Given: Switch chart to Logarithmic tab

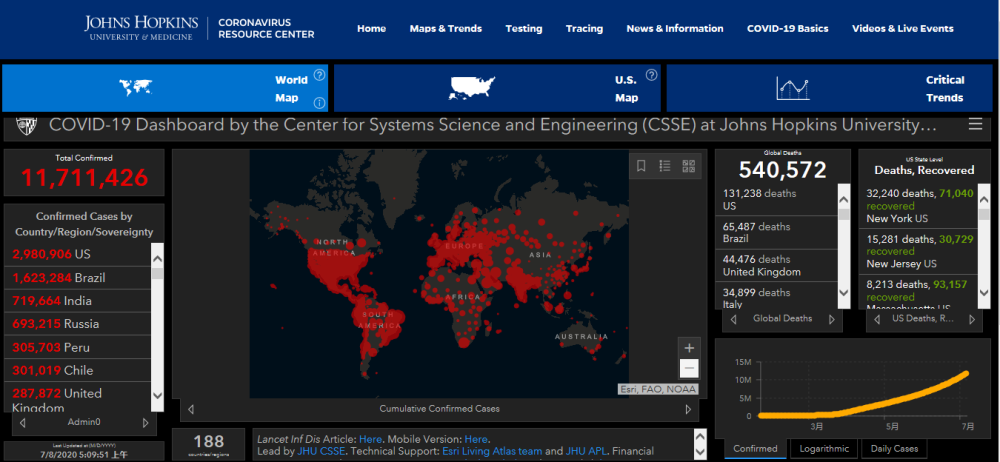Looking at the screenshot, I should pos(825,449).
